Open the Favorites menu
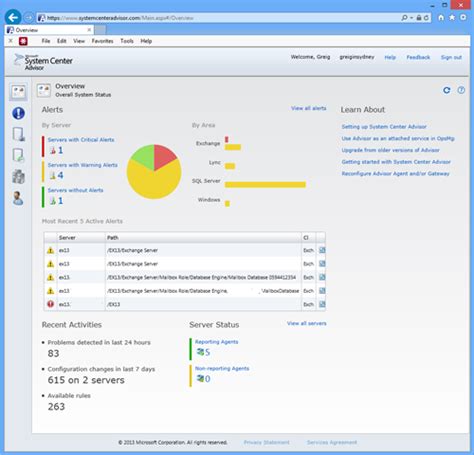 click(102, 41)
